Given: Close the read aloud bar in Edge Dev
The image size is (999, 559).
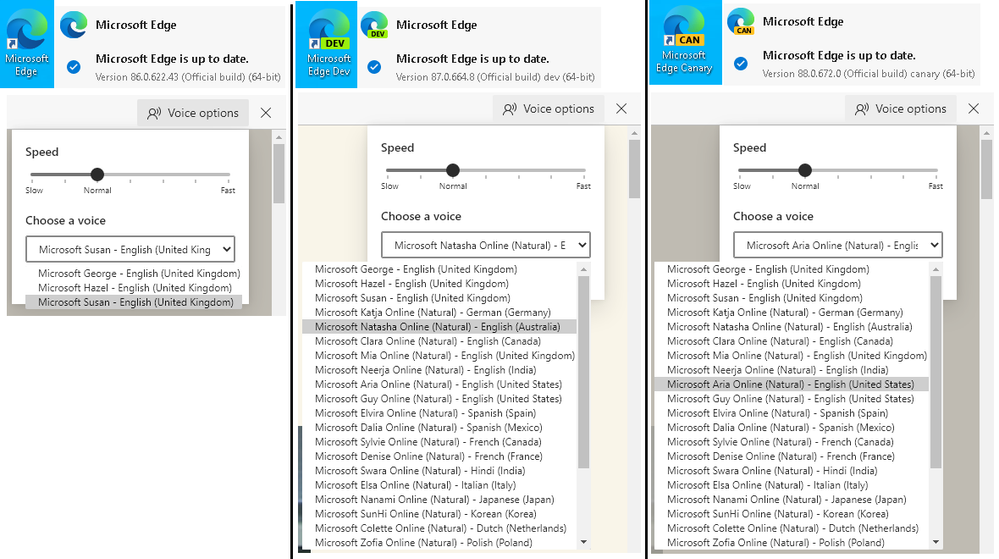Looking at the screenshot, I should (x=622, y=109).
